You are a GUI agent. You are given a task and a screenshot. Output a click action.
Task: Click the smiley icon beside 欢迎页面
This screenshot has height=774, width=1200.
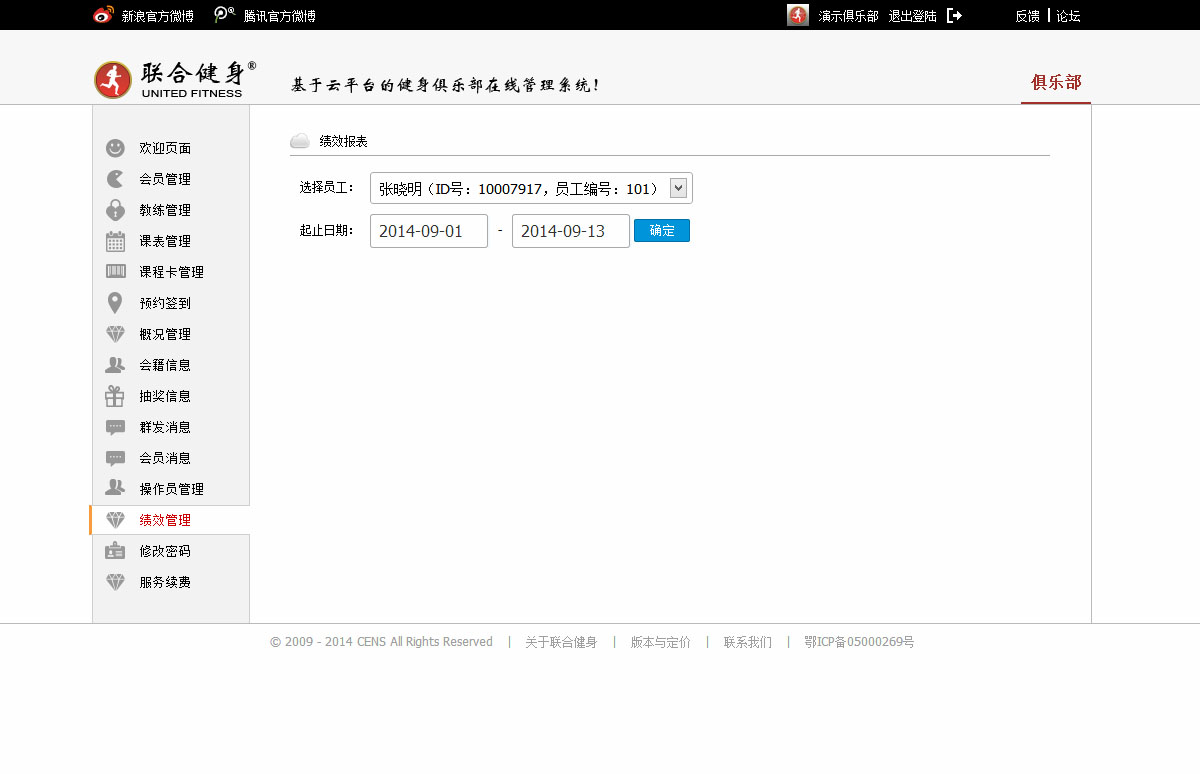[115, 148]
